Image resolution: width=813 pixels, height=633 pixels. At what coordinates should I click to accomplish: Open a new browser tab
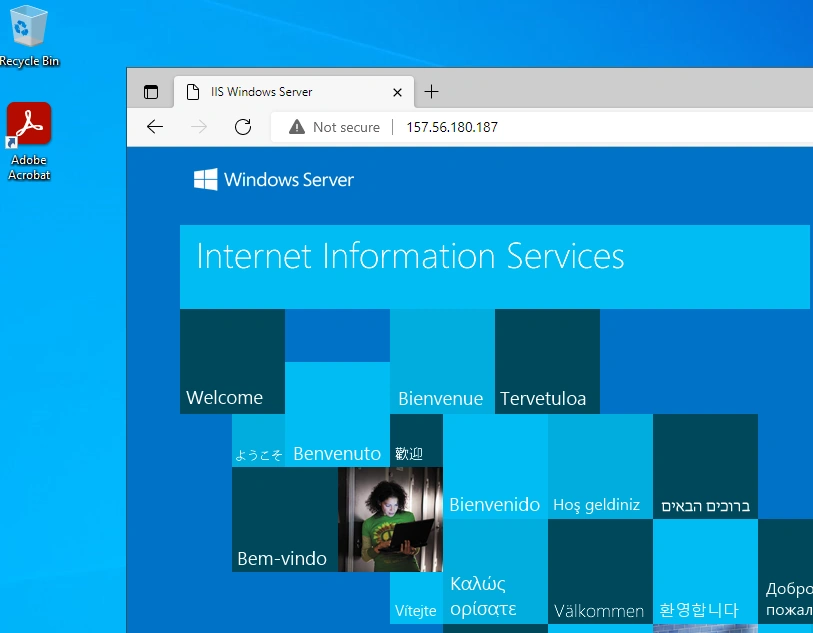click(x=431, y=92)
